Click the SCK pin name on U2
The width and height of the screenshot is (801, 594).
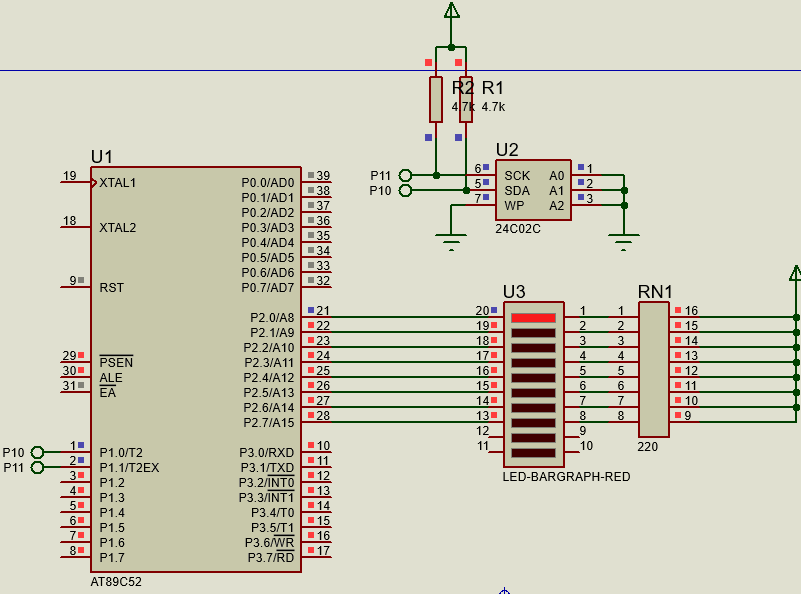[x=517, y=176]
